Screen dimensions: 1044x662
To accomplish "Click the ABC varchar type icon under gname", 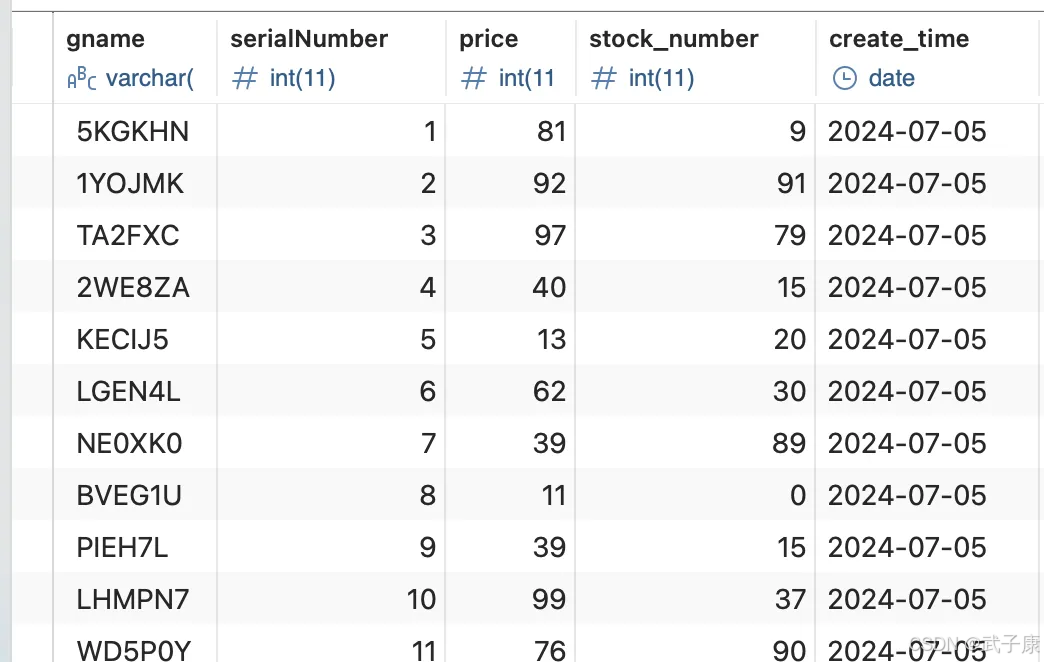I will point(81,79).
